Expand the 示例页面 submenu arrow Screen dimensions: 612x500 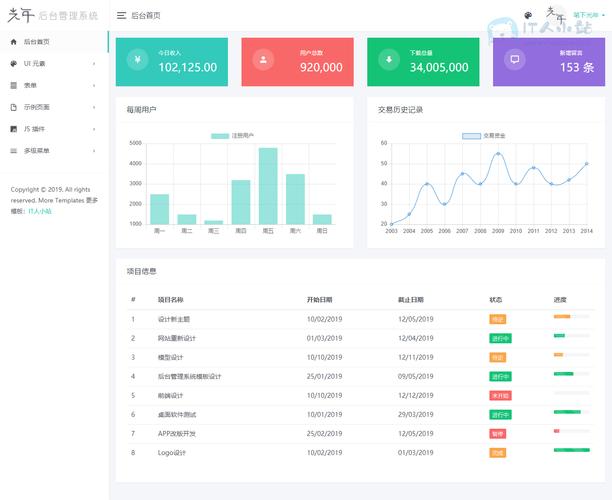coord(94,107)
